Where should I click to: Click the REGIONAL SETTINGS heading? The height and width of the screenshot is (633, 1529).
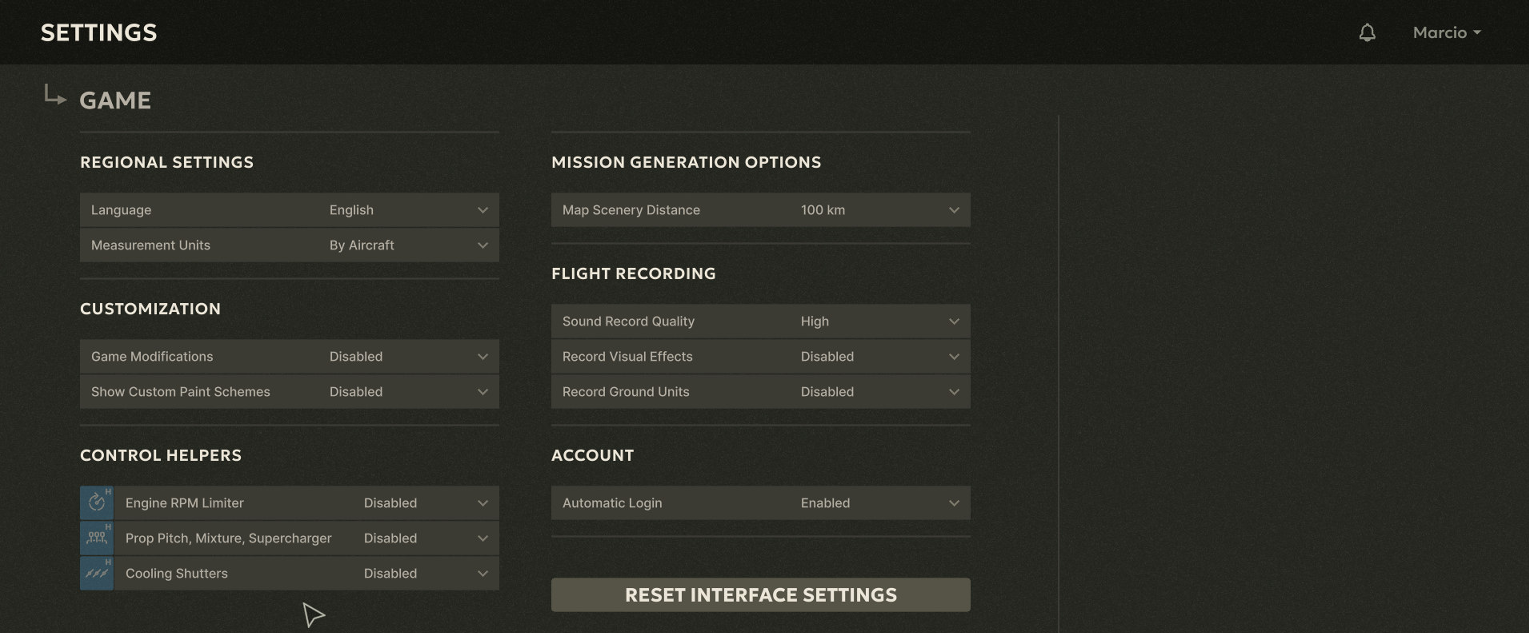coord(167,162)
